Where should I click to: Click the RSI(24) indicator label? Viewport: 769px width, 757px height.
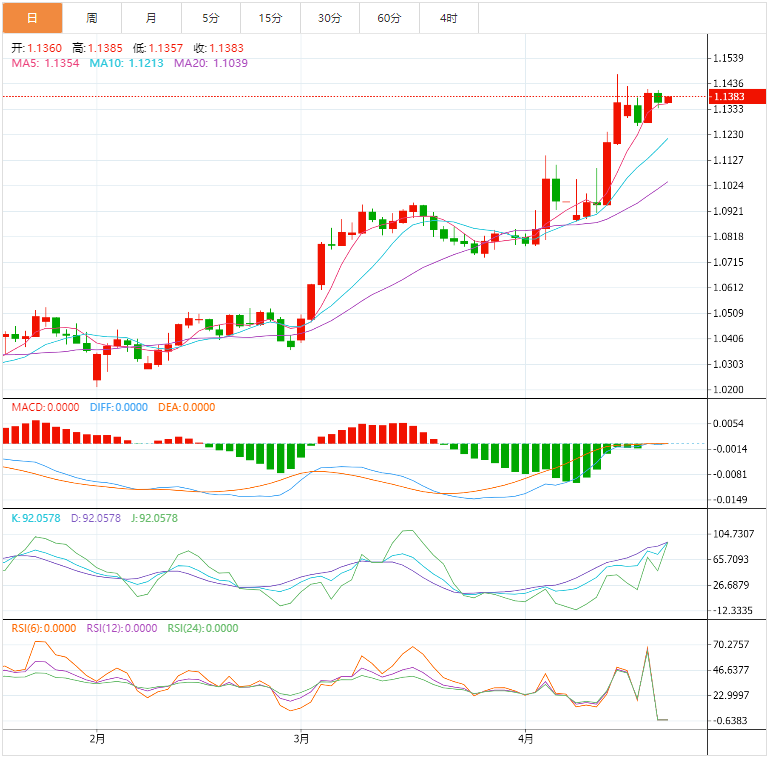[202, 628]
